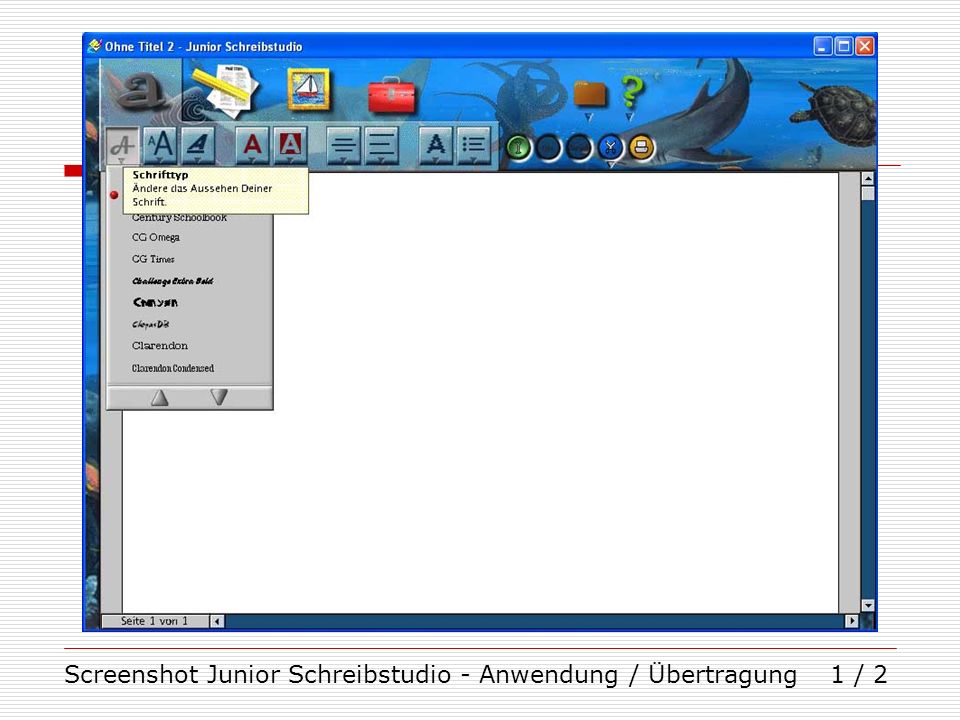
Task: Select the Clarendon Condensed font
Action: click(173, 369)
